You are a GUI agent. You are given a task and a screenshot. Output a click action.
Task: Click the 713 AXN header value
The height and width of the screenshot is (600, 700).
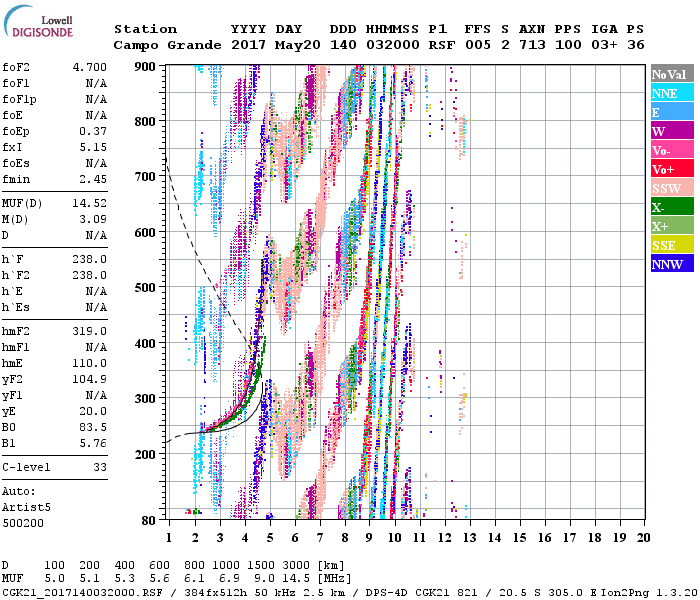[x=532, y=45]
